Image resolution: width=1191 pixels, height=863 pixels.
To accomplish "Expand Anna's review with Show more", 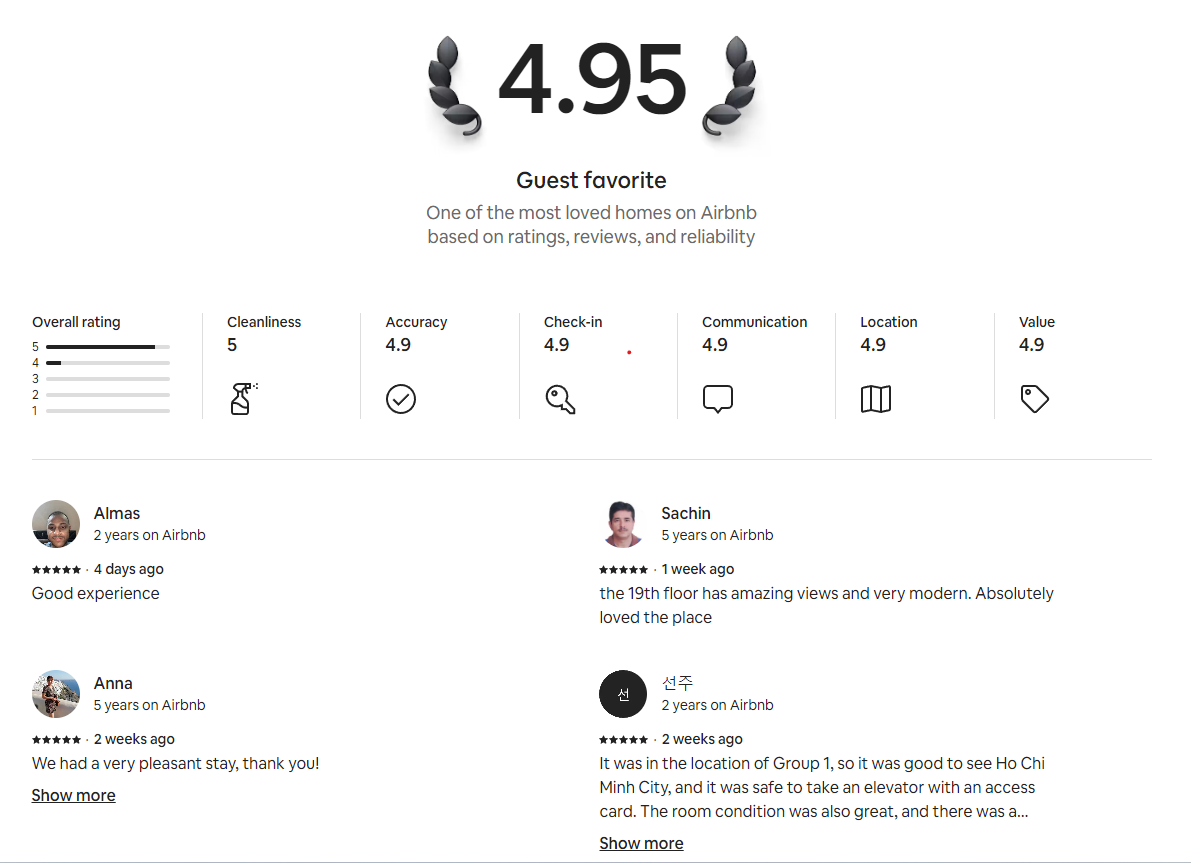I will (x=73, y=795).
